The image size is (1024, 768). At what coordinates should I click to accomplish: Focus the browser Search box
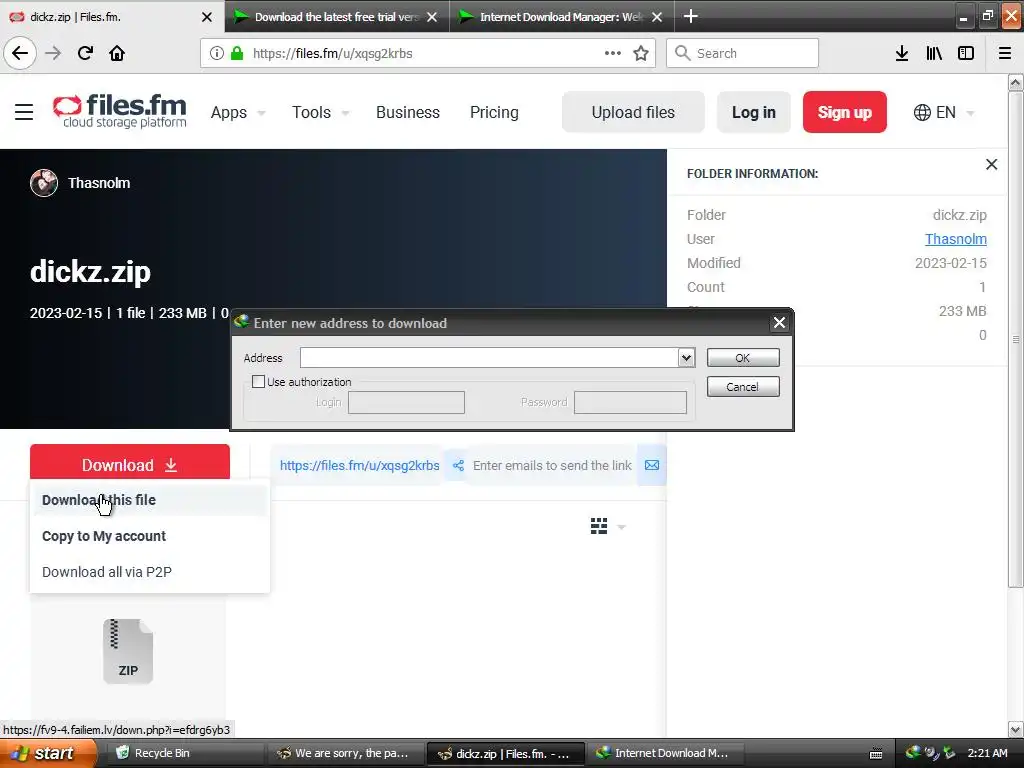[743, 53]
